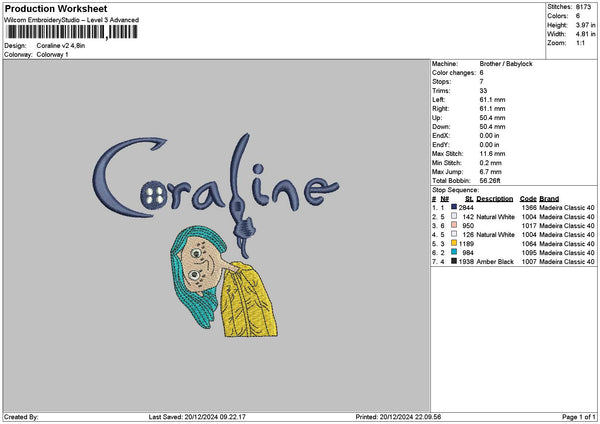Click the stitch count 1189 in stop 5
Viewport: 600px width, 424px height.
tap(466, 244)
